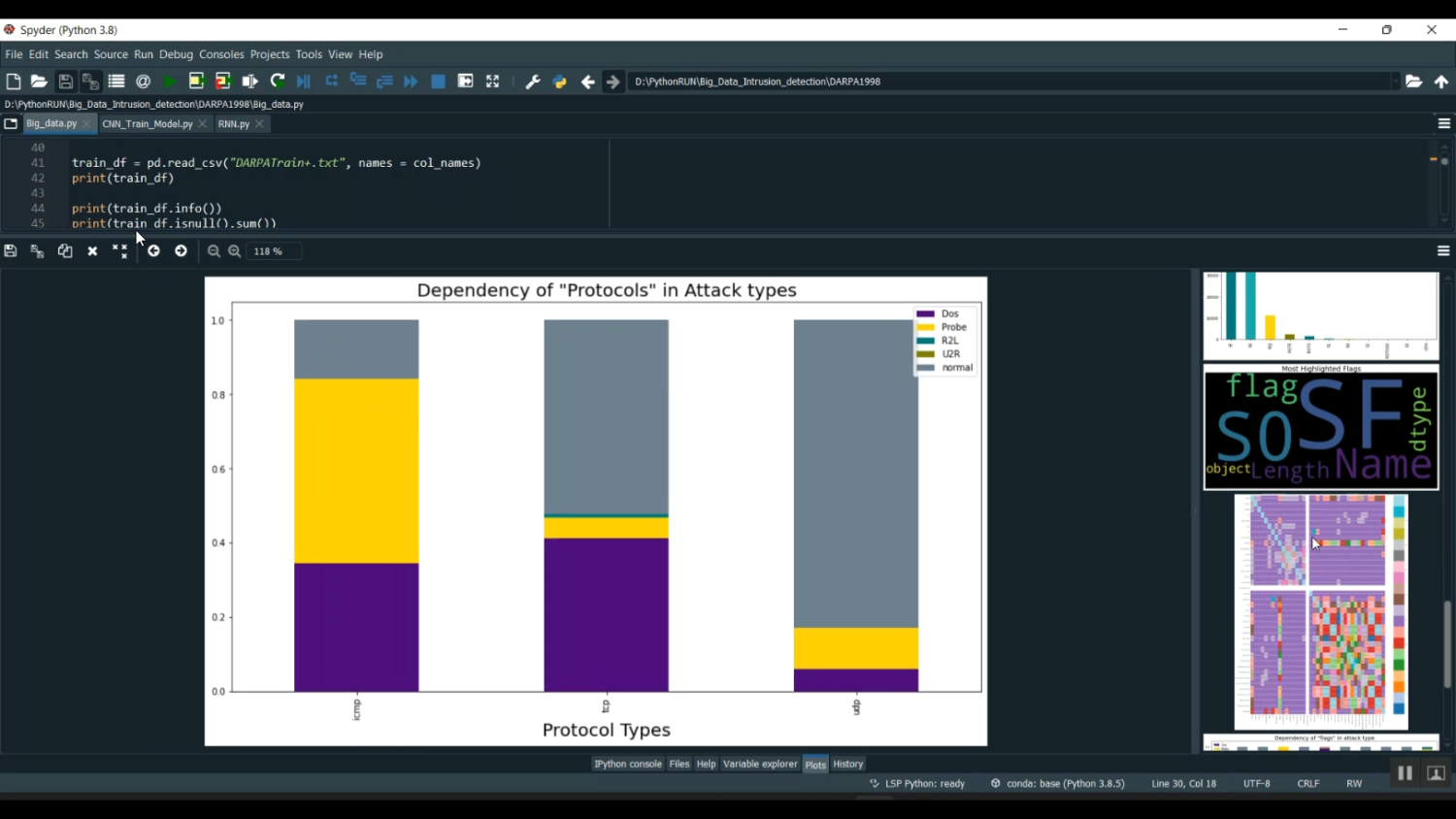Go to the previous plot
Viewport: 1456px width, 819px height.
153,250
